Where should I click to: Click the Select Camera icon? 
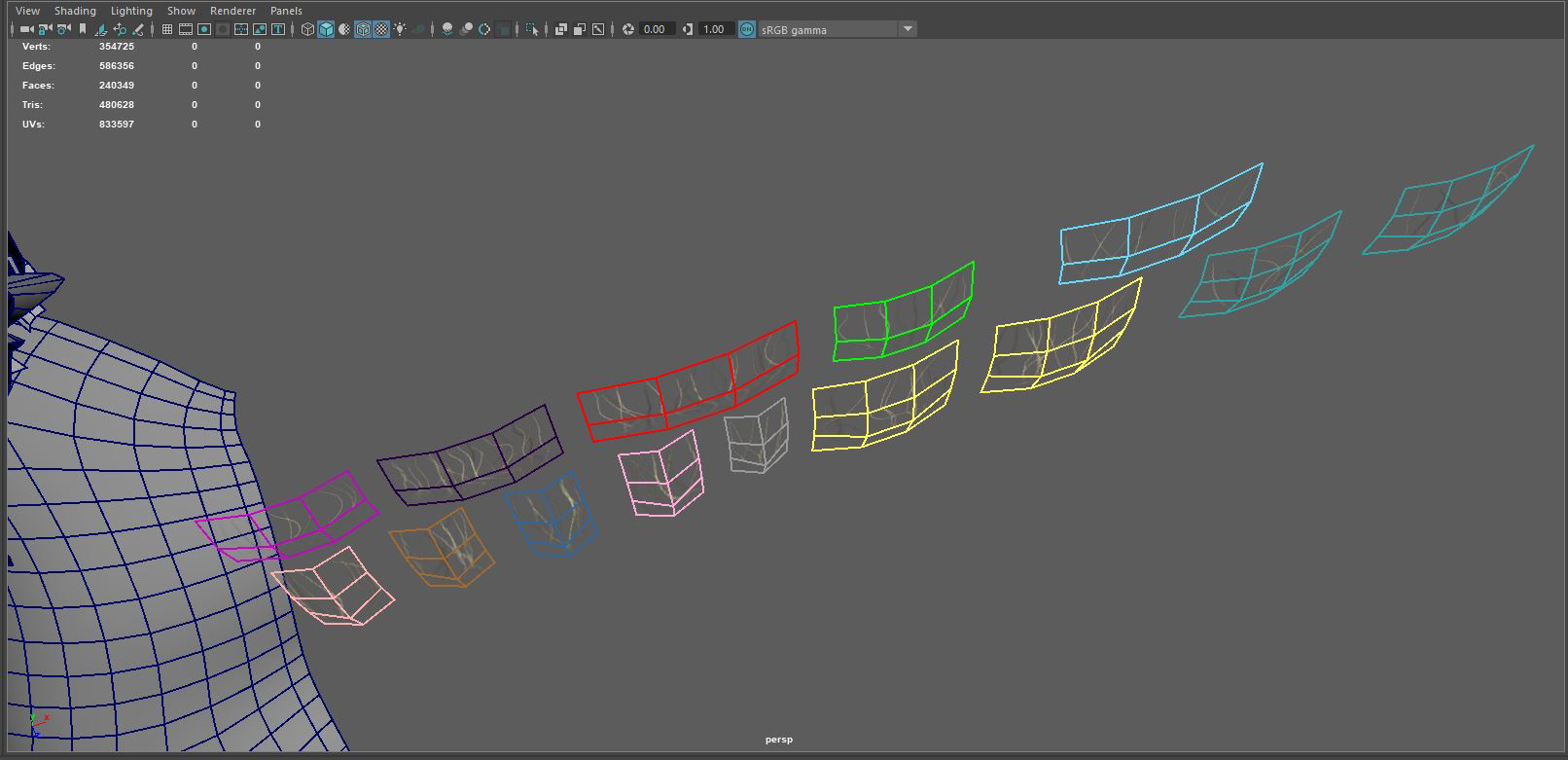point(26,29)
